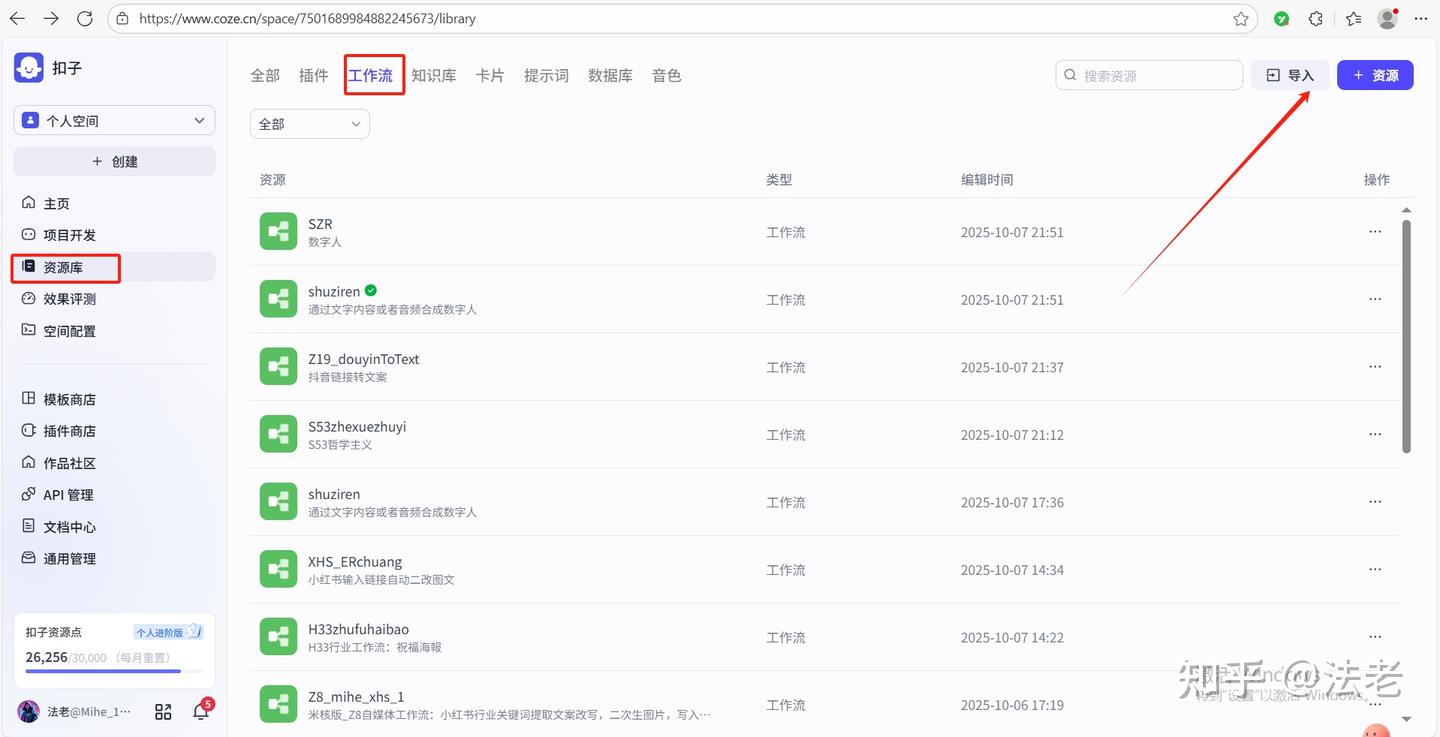Open 空间配置 in the sidebar
This screenshot has width=1440, height=737.
coord(114,331)
